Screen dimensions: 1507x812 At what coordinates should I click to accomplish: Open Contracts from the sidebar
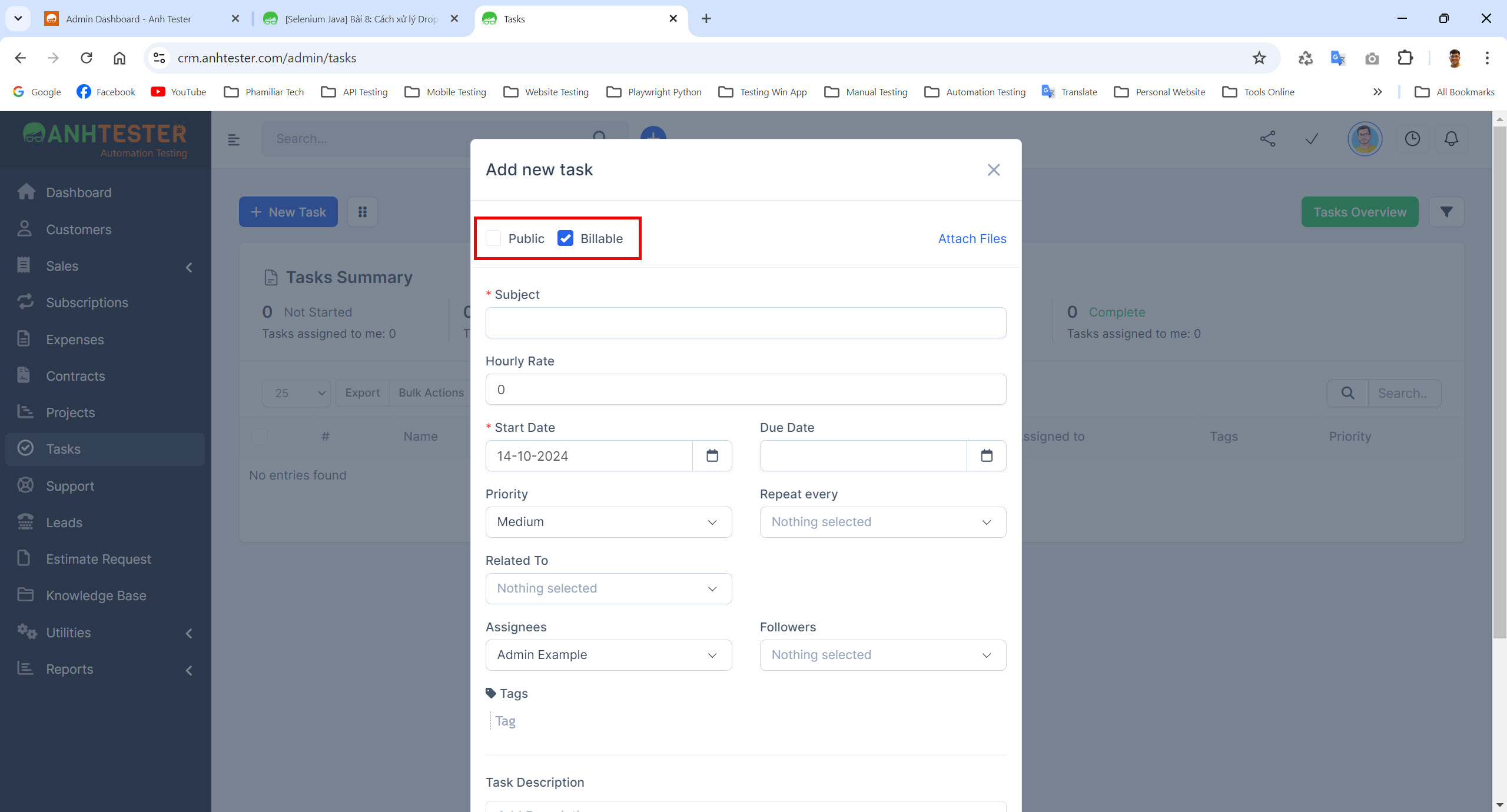click(105, 376)
